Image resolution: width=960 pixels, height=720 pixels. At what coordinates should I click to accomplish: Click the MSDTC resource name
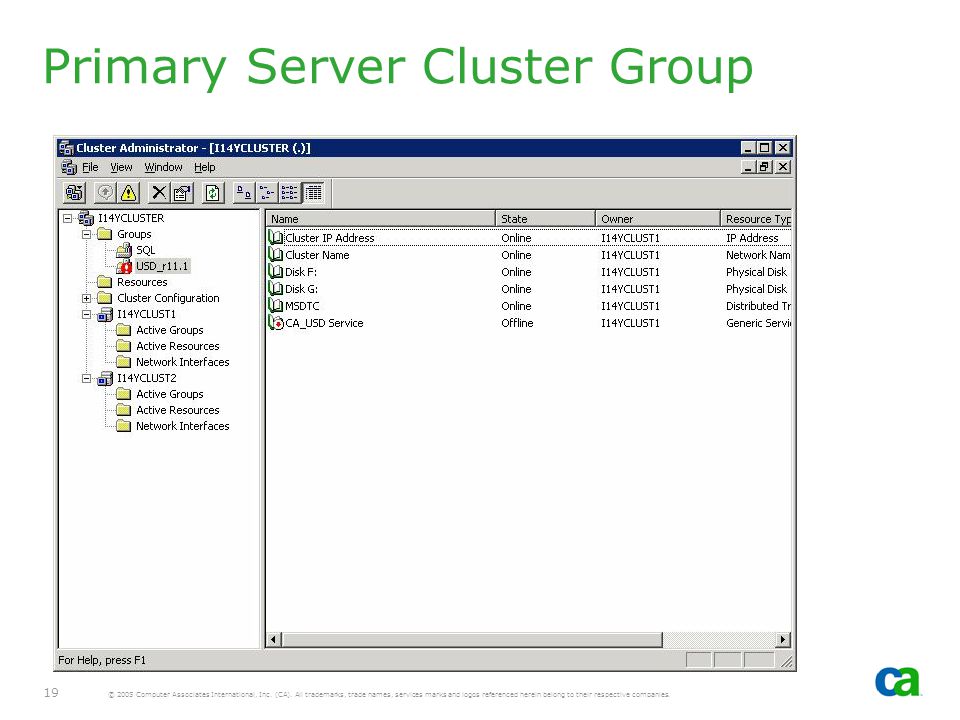pyautogui.click(x=302, y=306)
